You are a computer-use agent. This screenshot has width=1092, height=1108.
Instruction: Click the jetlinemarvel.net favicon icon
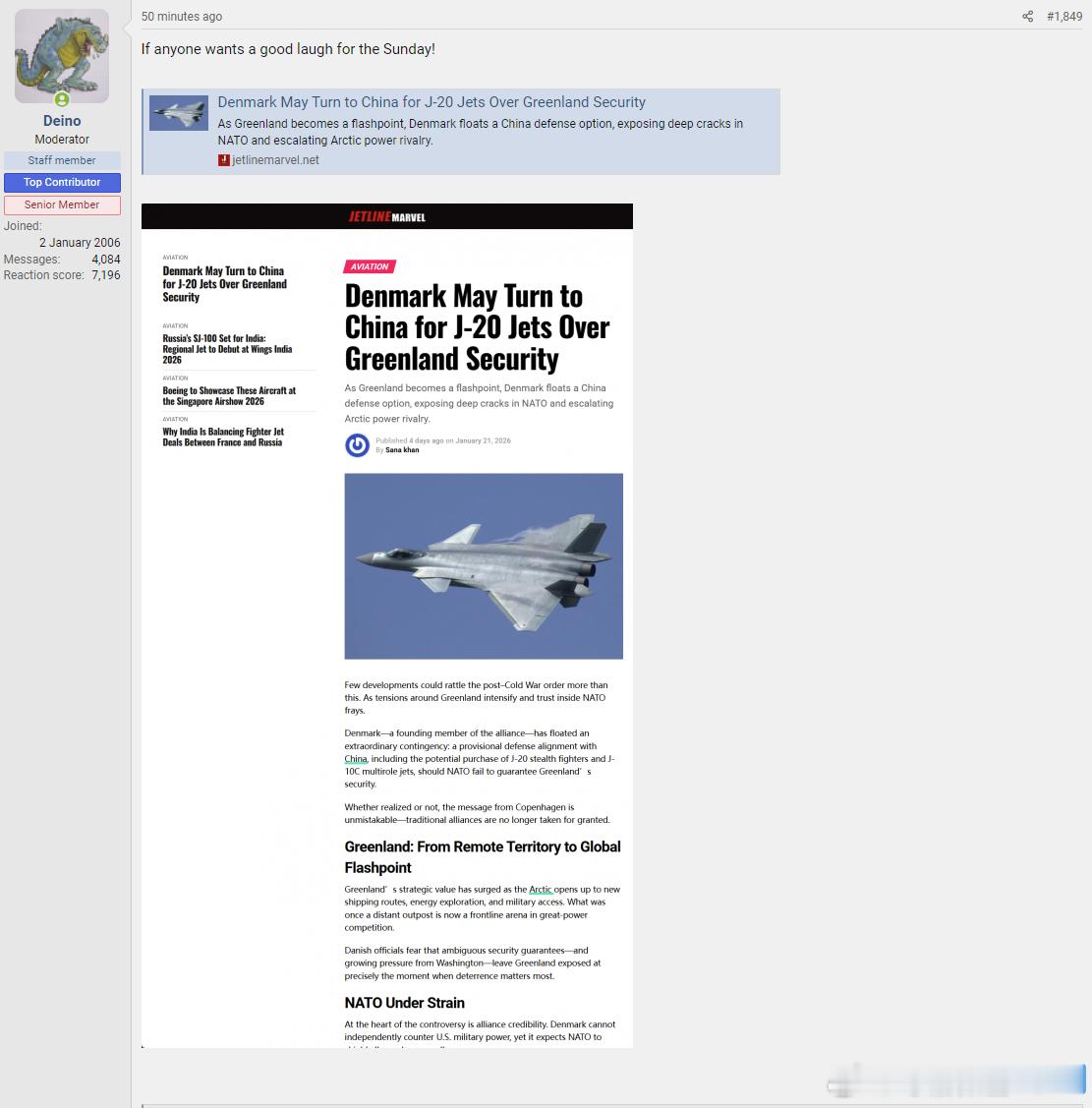(224, 160)
